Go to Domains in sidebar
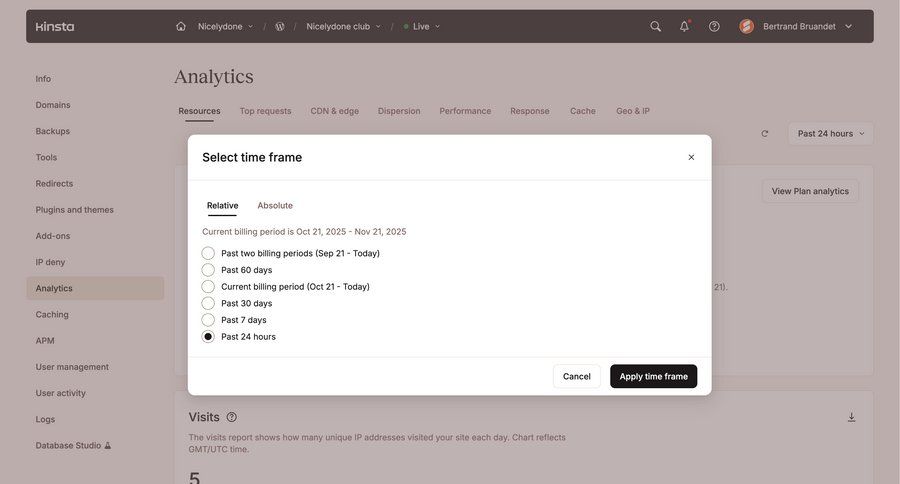 point(53,105)
